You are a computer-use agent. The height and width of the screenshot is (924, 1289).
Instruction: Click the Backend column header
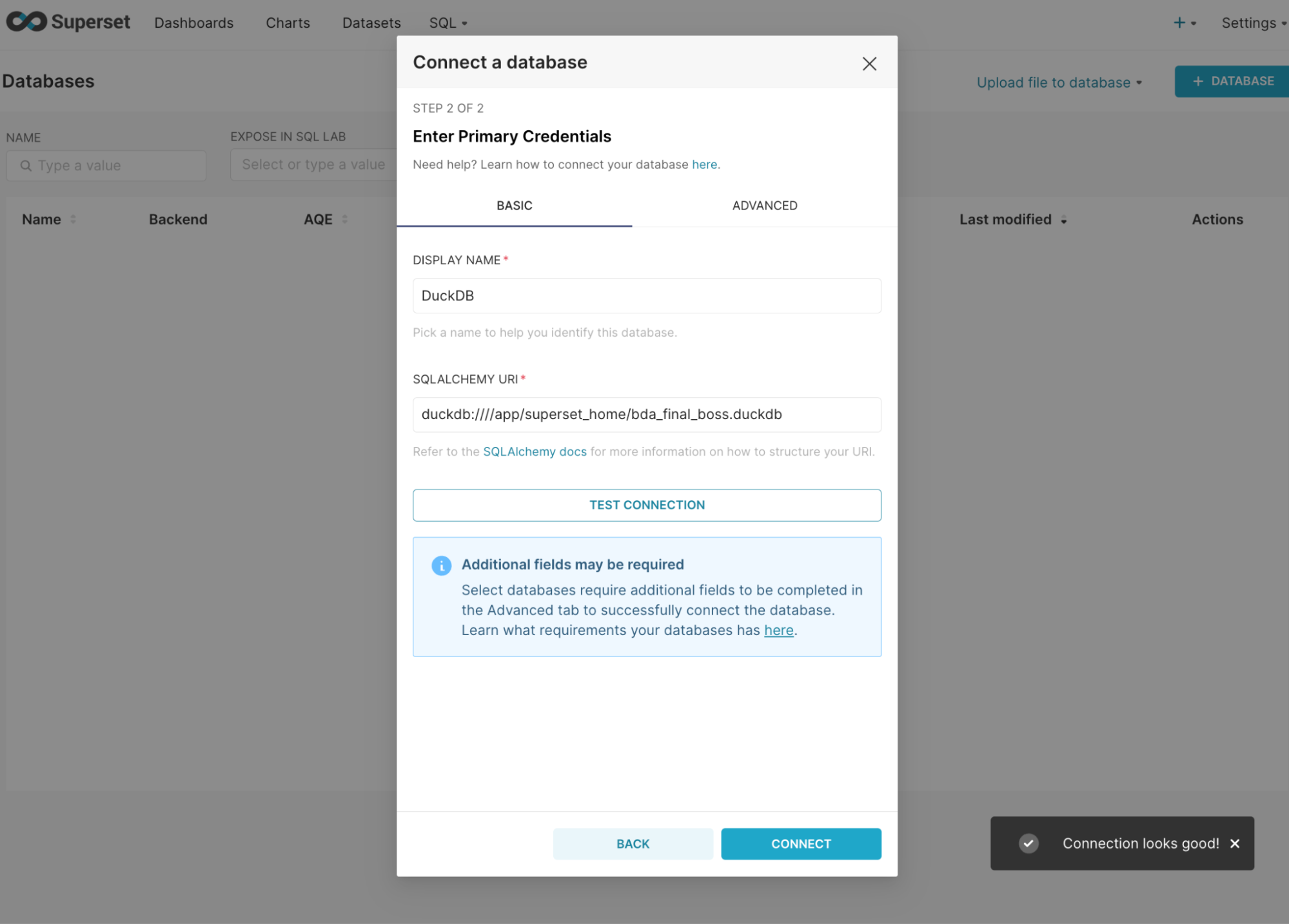pos(178,219)
